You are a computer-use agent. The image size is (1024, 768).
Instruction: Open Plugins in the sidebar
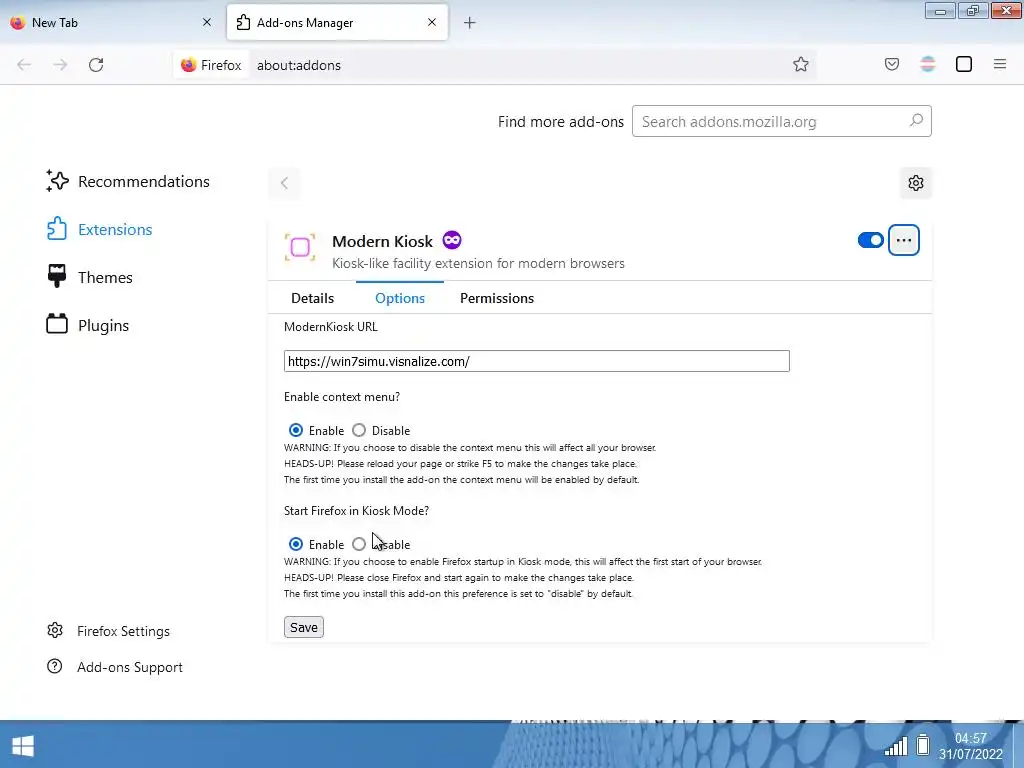[88, 325]
